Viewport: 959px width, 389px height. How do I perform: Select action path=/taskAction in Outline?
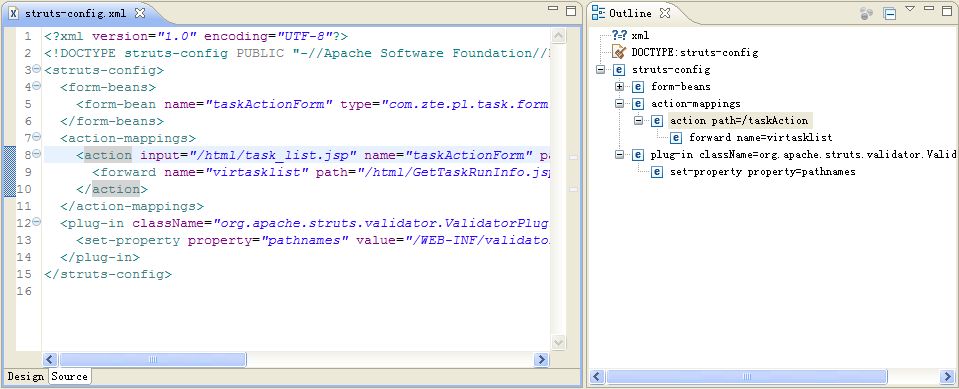739,121
